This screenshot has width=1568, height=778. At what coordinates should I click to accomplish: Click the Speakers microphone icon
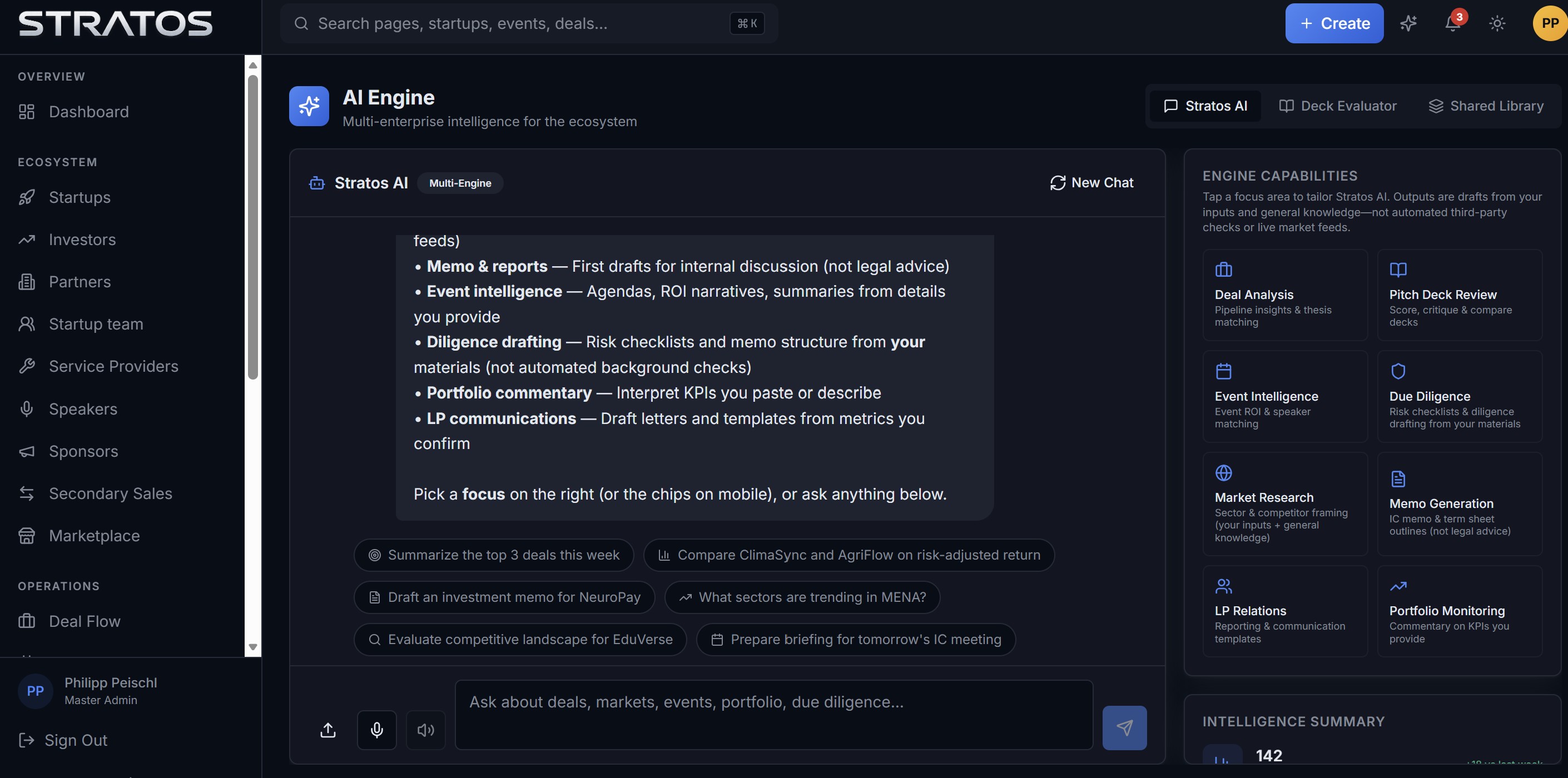pos(27,409)
